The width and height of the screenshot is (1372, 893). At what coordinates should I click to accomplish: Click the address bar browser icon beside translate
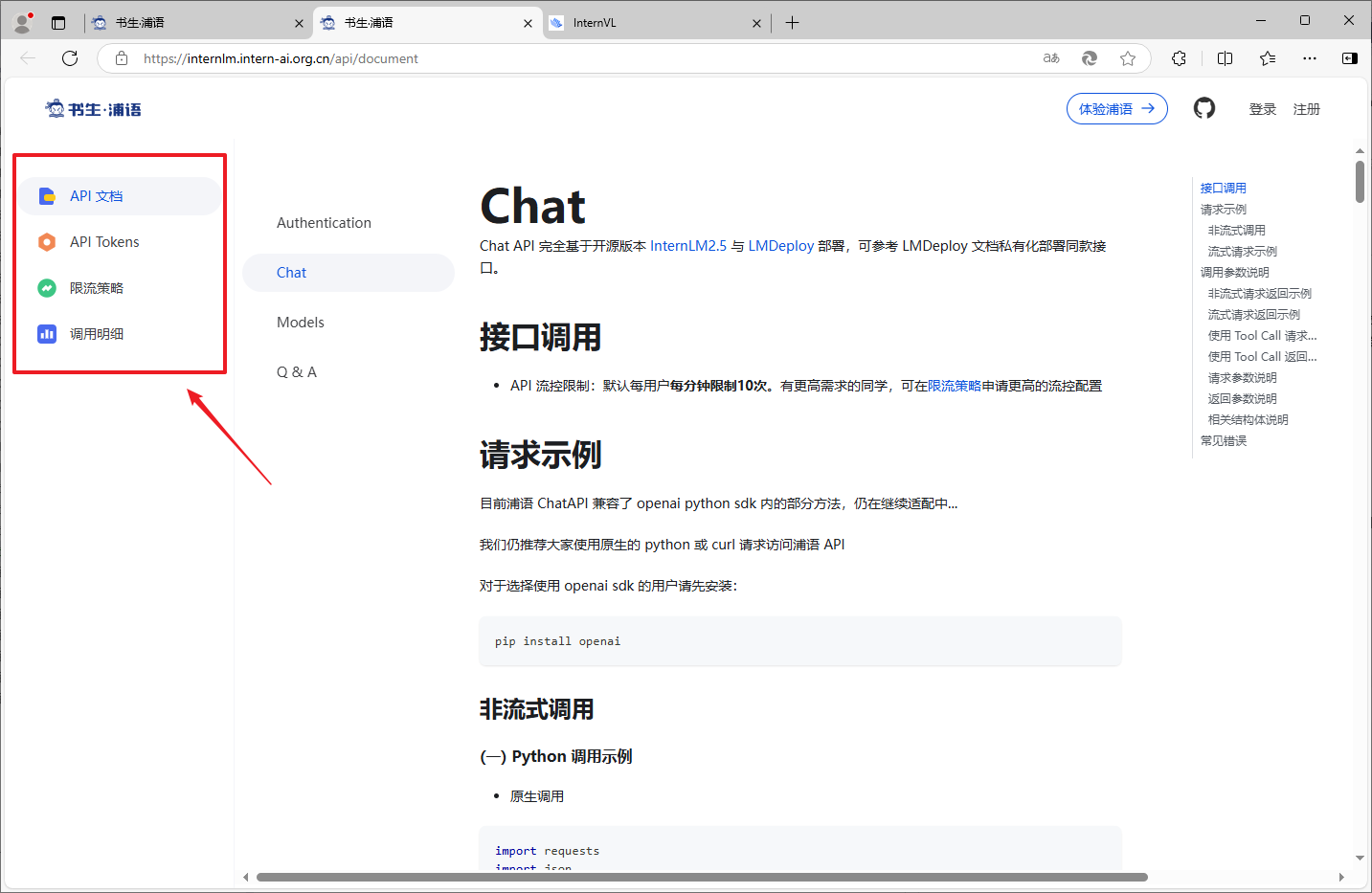1090,58
